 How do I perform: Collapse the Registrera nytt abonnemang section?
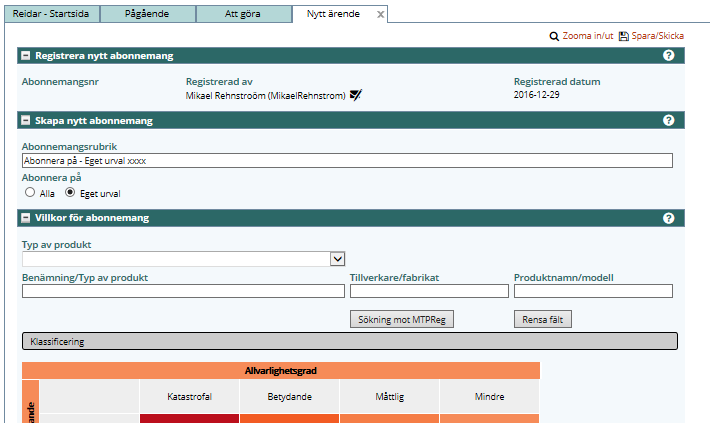[26, 56]
